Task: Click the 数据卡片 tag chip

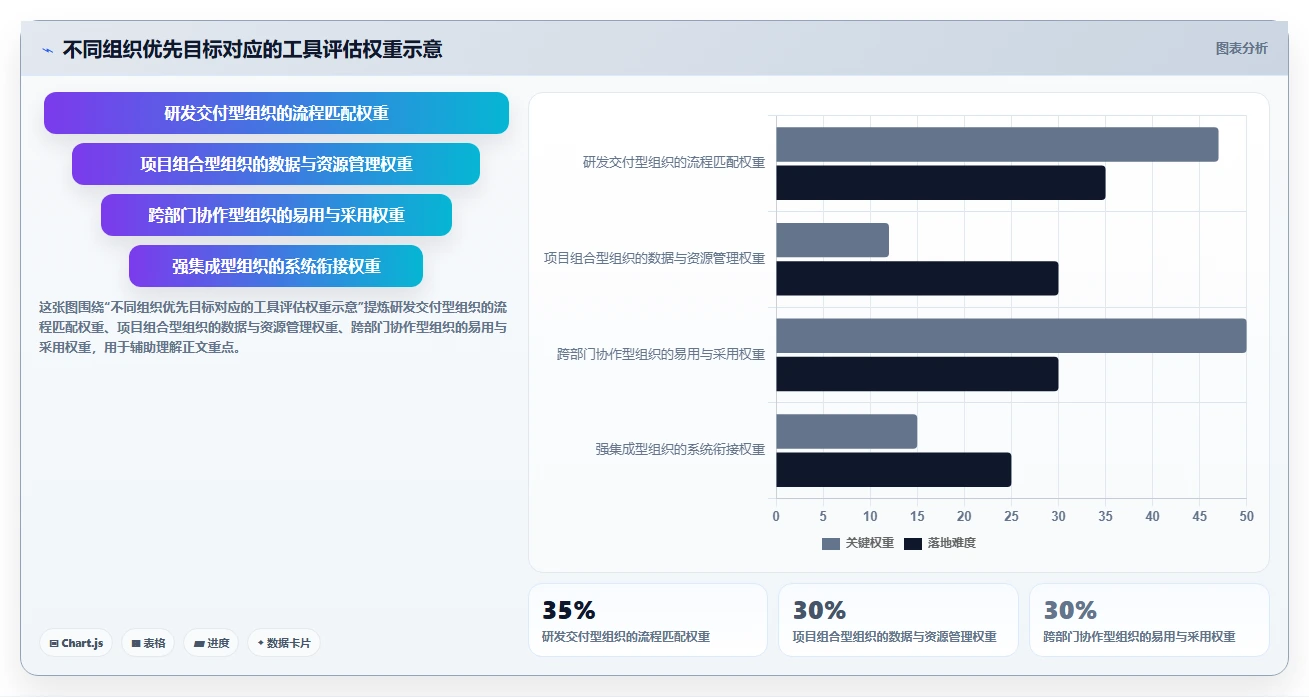Action: [x=284, y=643]
